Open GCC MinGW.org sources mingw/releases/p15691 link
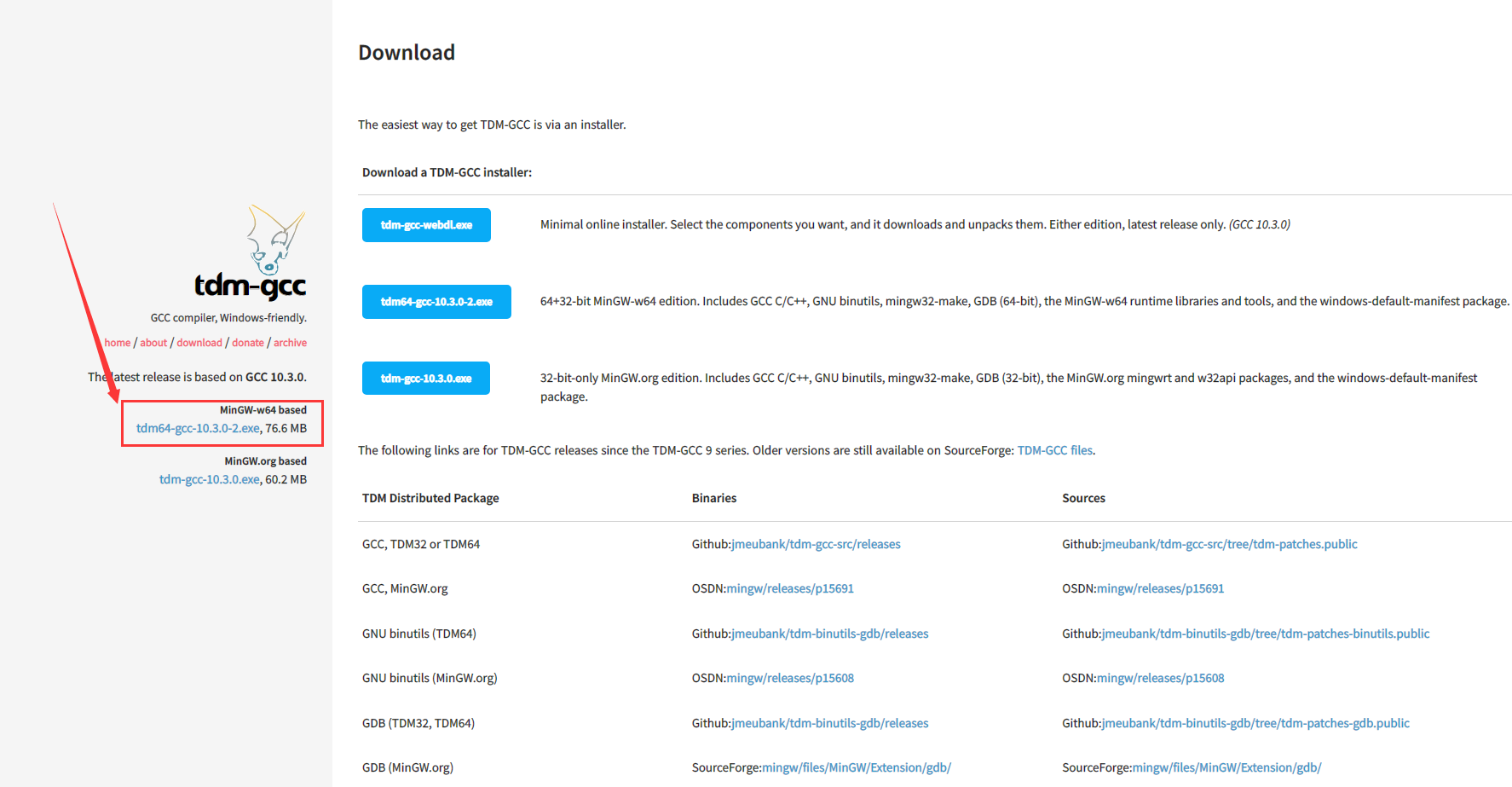 [x=1161, y=588]
